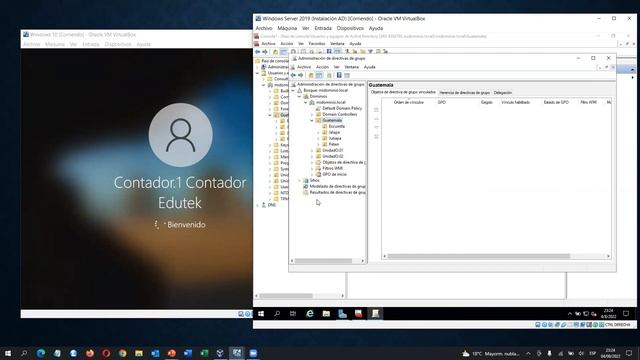Open host Windows Start menu
Viewport: 640px width, 360px height.
pyautogui.click(x=8, y=353)
